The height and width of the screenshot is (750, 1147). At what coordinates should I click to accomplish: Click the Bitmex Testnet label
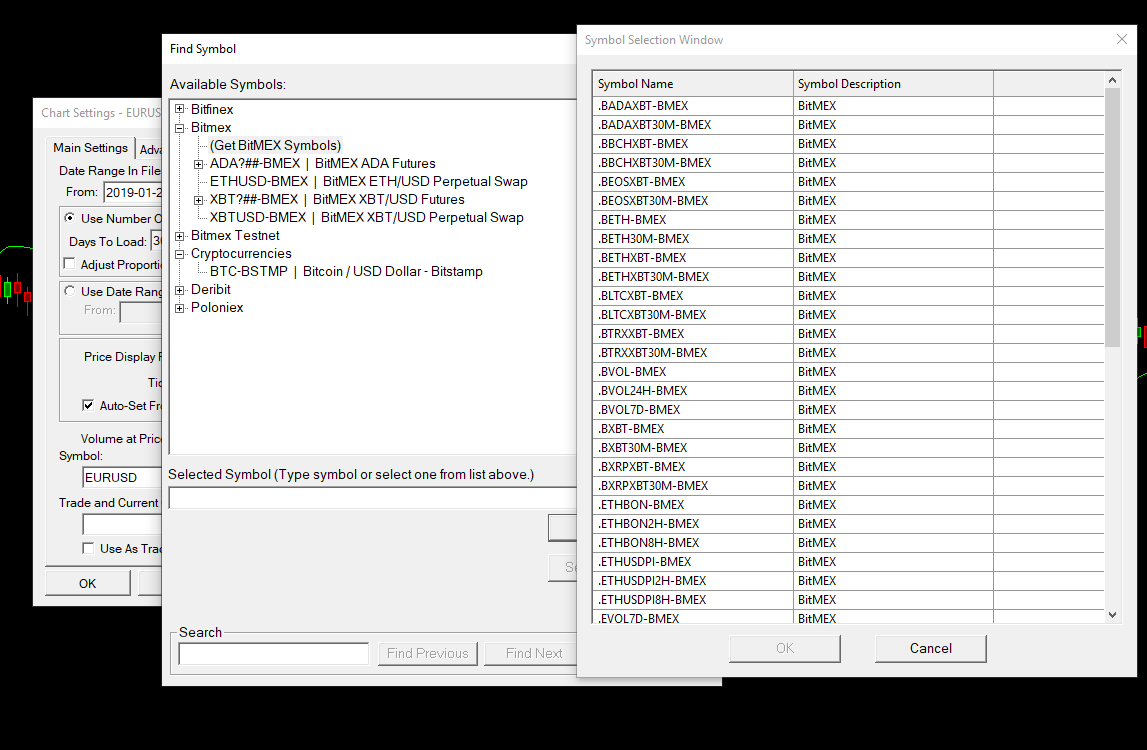(x=235, y=236)
